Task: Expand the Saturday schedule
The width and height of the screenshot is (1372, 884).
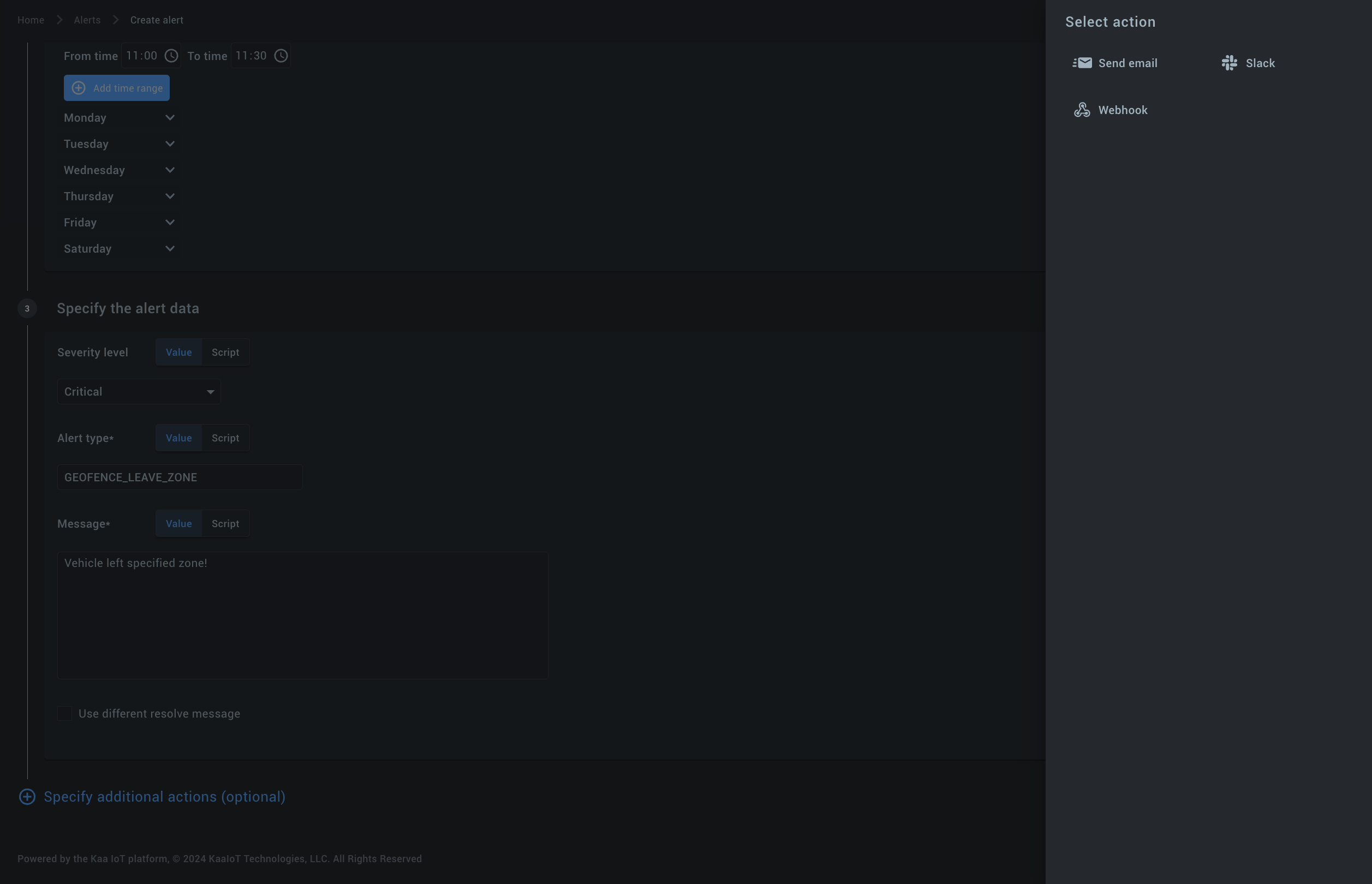Action: pos(120,249)
